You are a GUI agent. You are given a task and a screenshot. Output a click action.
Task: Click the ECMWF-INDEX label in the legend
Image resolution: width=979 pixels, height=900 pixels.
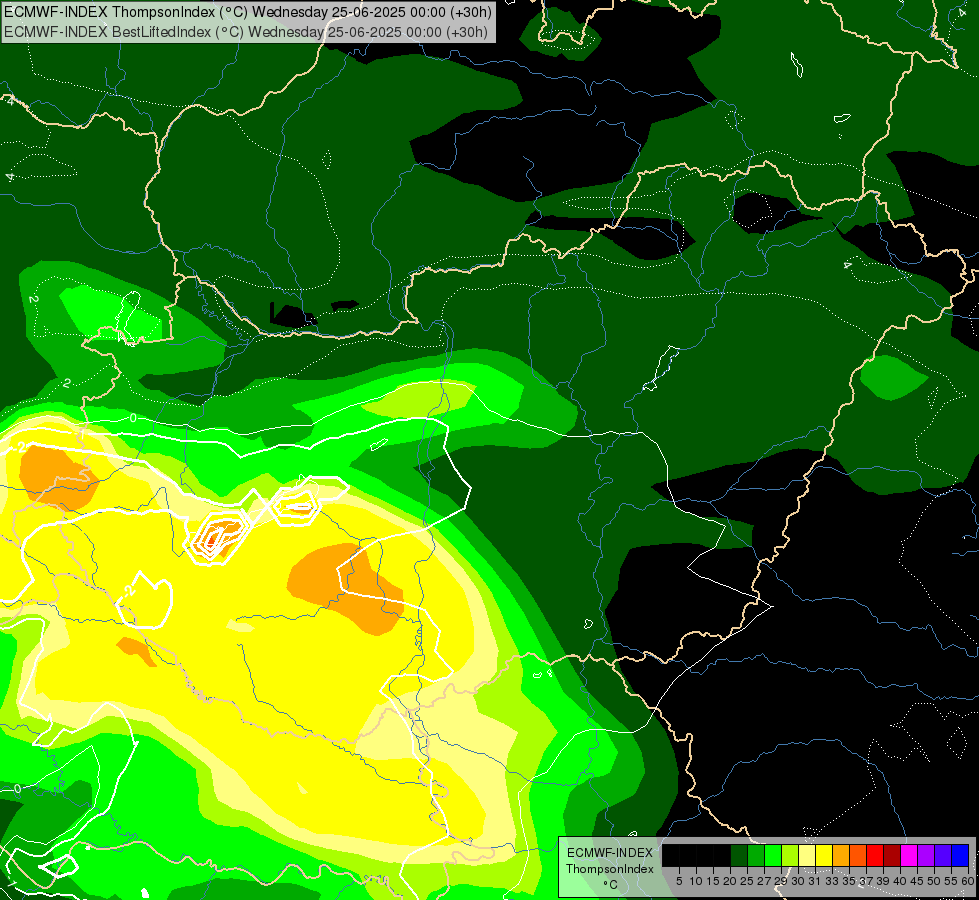tap(610, 853)
